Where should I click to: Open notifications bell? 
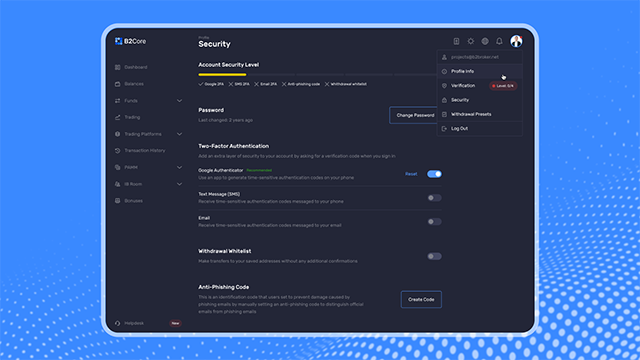pyautogui.click(x=499, y=41)
